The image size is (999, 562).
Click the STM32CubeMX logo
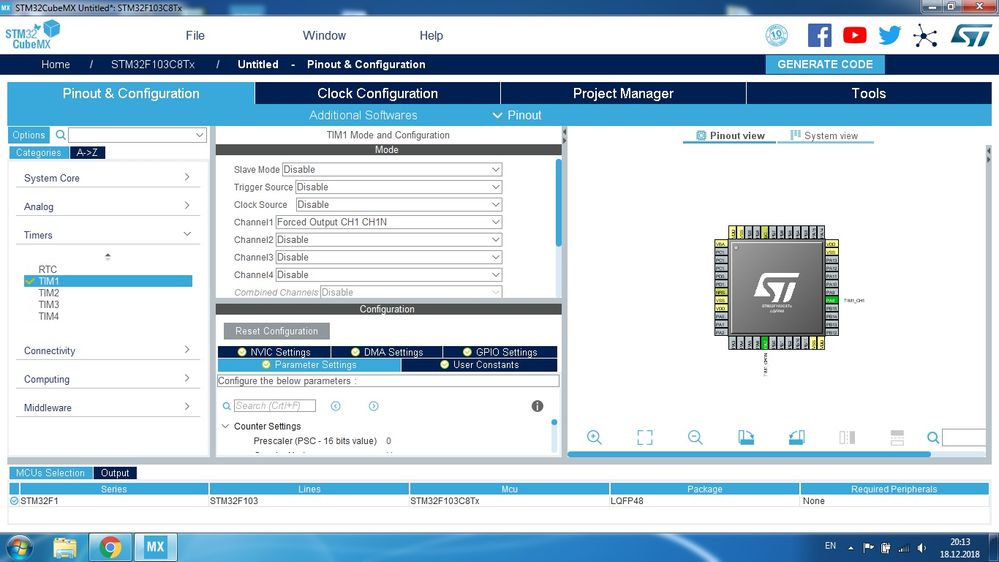pyautogui.click(x=32, y=35)
